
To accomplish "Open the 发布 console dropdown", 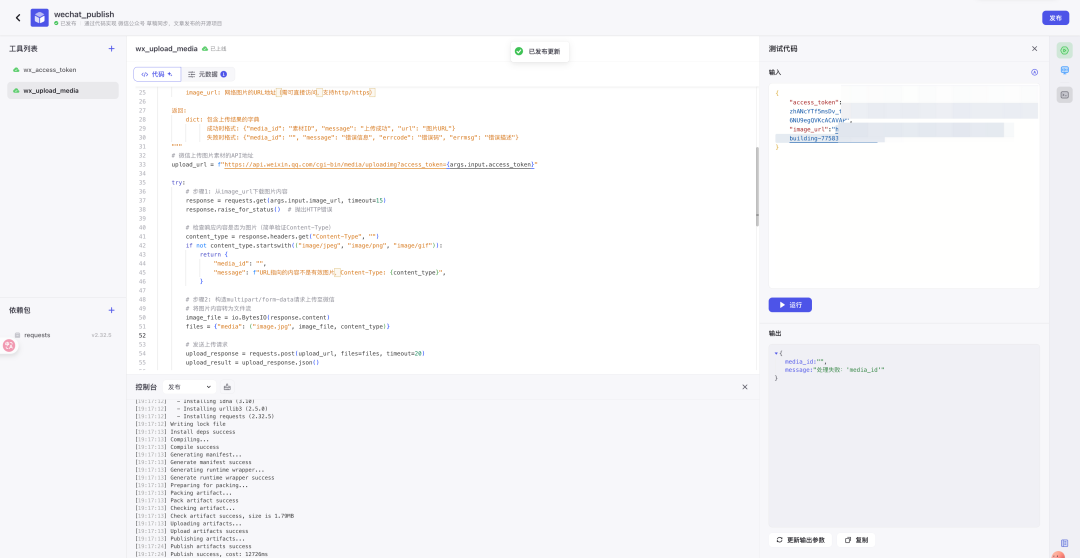I will click(189, 387).
